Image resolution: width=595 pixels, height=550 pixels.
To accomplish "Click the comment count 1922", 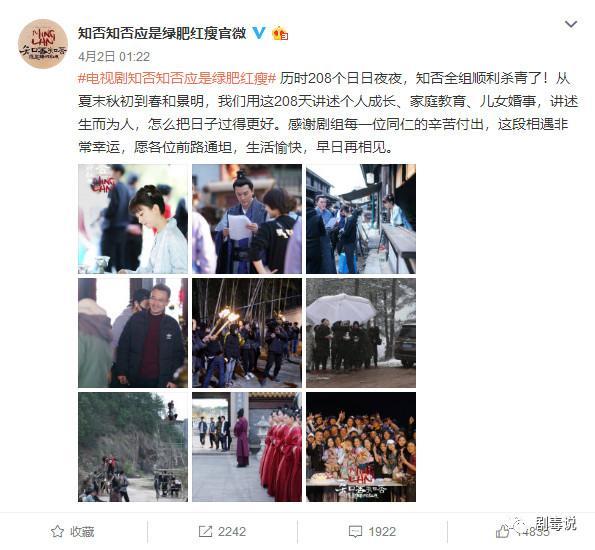I will [382, 531].
